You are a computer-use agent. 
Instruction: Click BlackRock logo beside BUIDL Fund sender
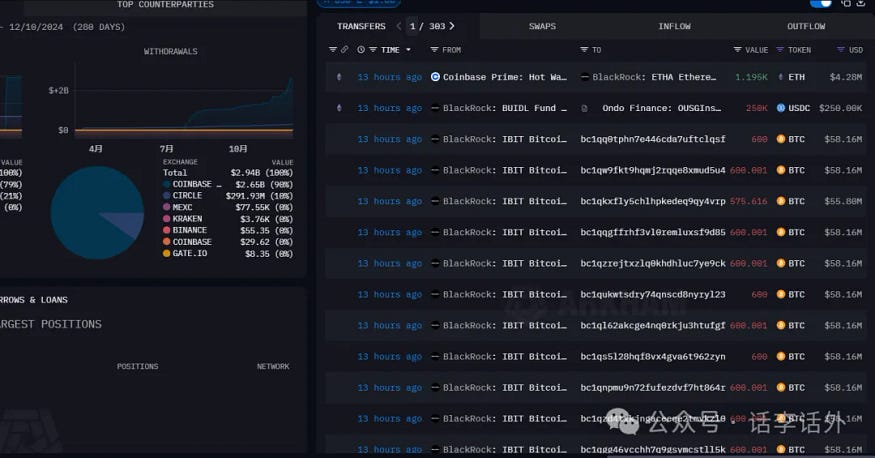pyautogui.click(x=435, y=108)
